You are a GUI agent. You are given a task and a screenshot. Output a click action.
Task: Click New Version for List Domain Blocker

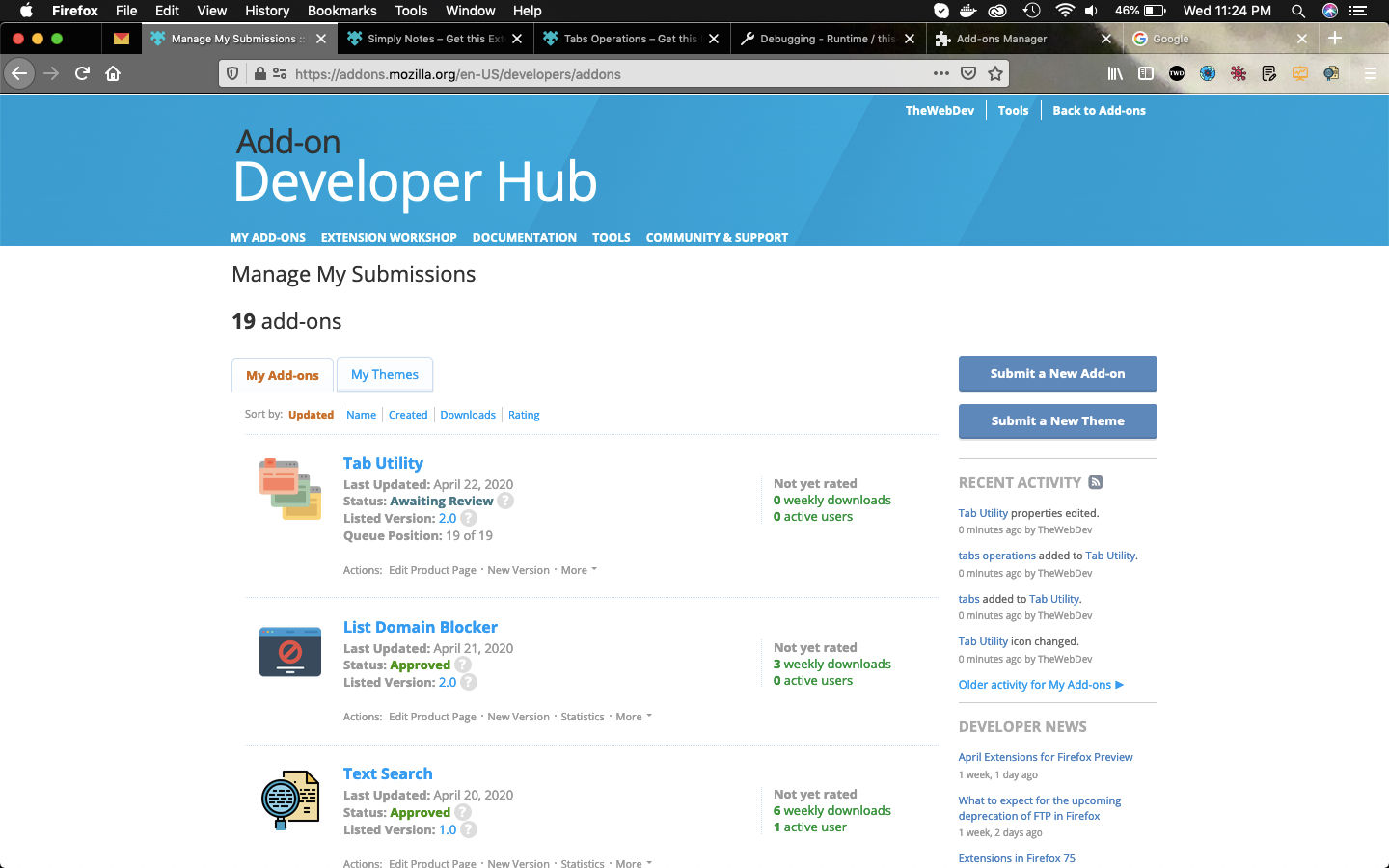click(518, 717)
